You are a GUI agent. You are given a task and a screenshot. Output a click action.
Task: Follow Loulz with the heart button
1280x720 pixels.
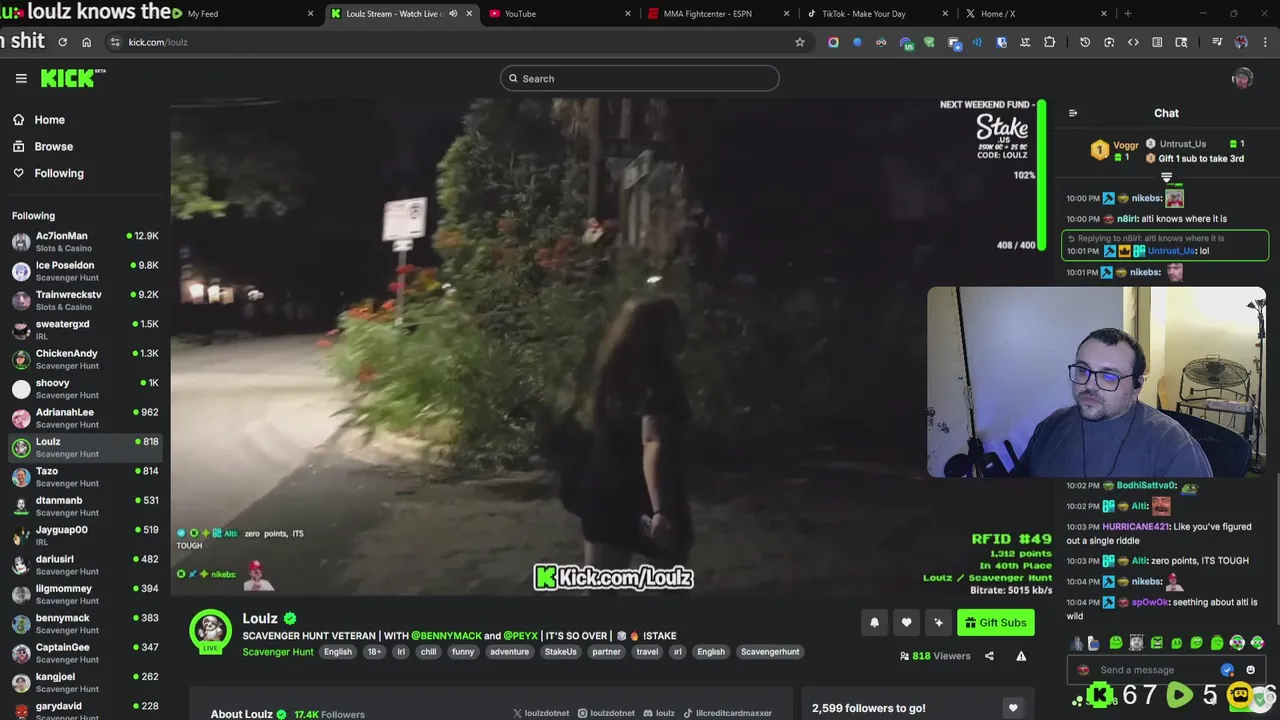906,622
